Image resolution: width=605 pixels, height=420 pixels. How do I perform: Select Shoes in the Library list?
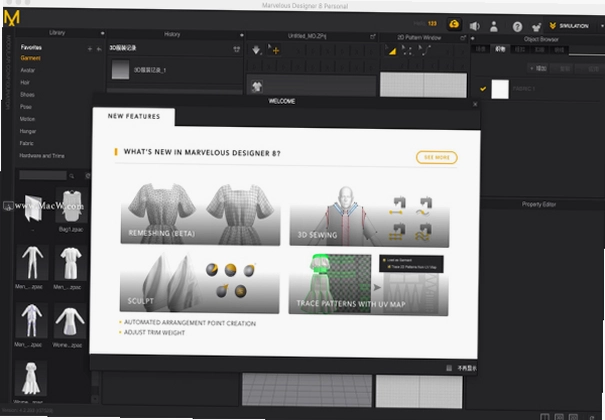[x=27, y=94]
